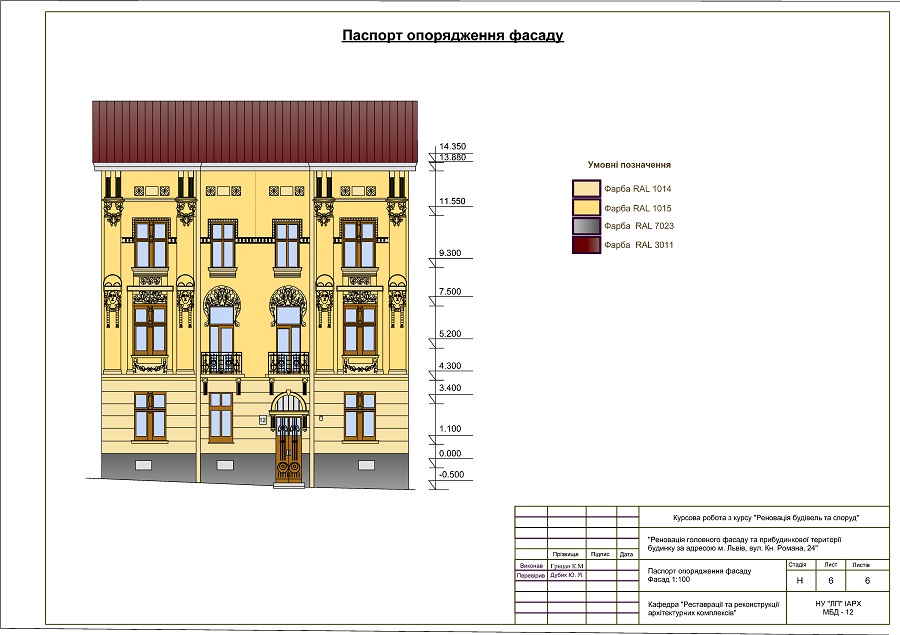Click the 9.300 elevation mark
Screen dimensions: 900x635
point(450,253)
